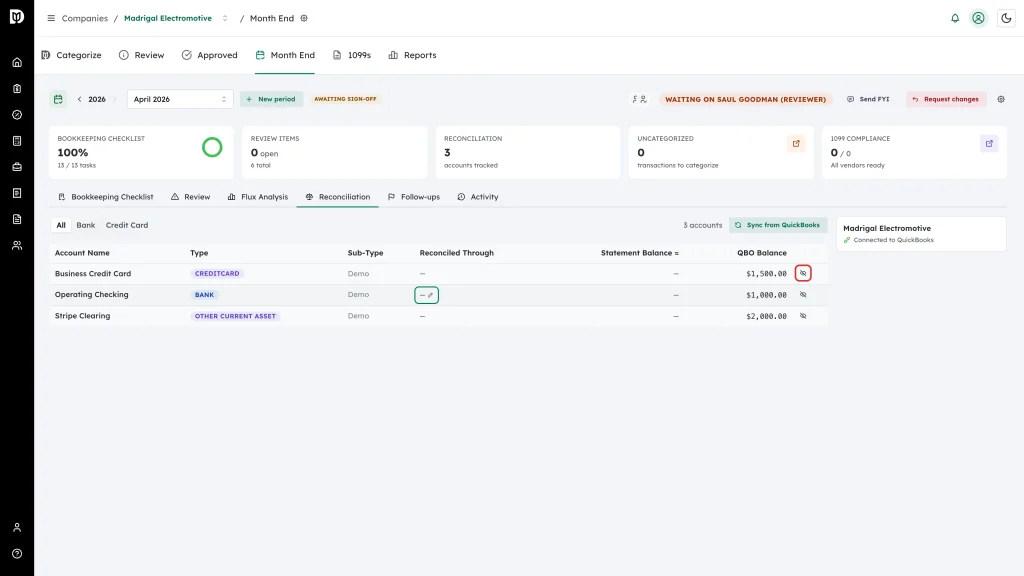This screenshot has height=576, width=1024.
Task: Open the April 2026 period dropdown
Action: click(x=180, y=99)
